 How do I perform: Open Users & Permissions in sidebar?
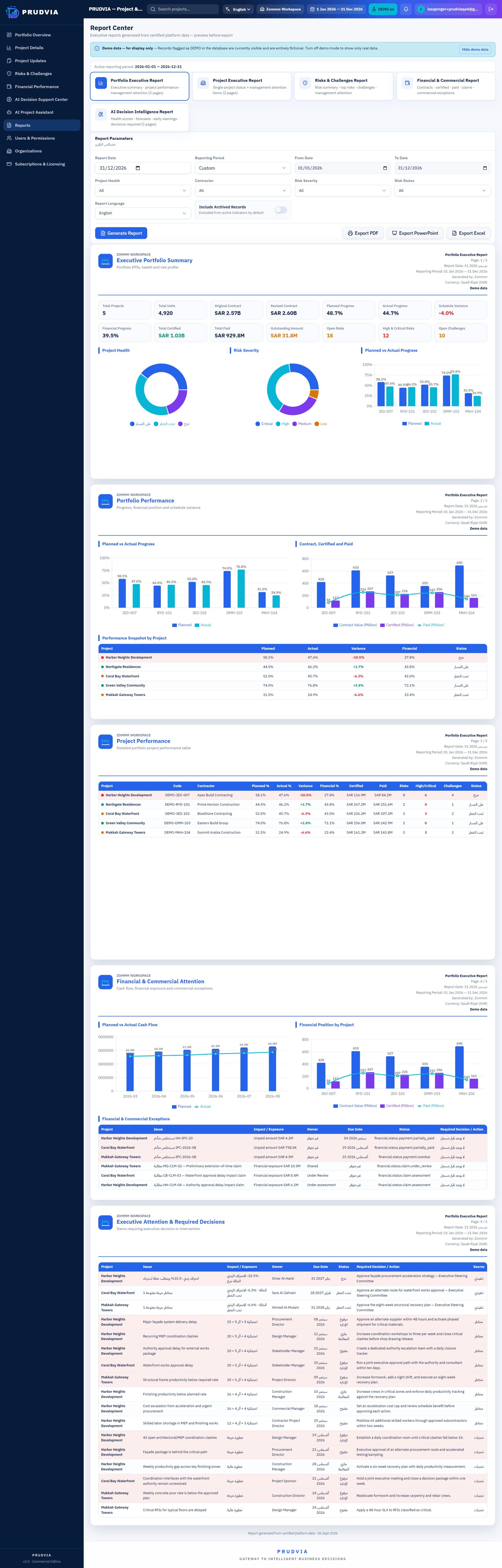coord(42,138)
